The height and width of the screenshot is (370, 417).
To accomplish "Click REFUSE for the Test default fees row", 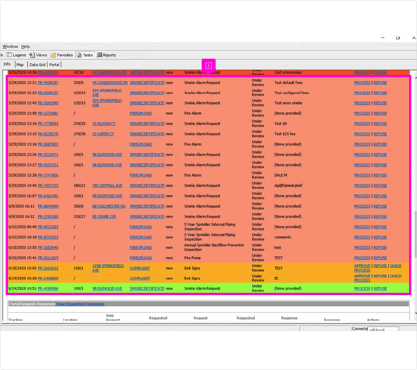I will 380,83.
